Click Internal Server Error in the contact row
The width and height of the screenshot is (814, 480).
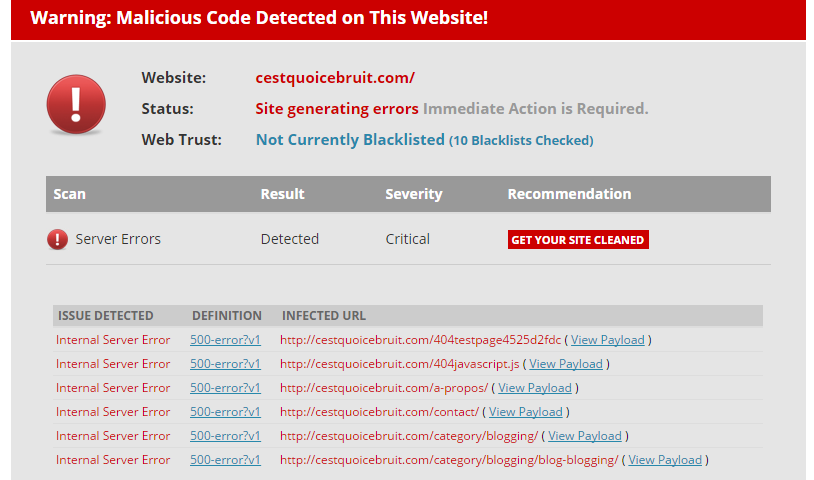pos(113,412)
